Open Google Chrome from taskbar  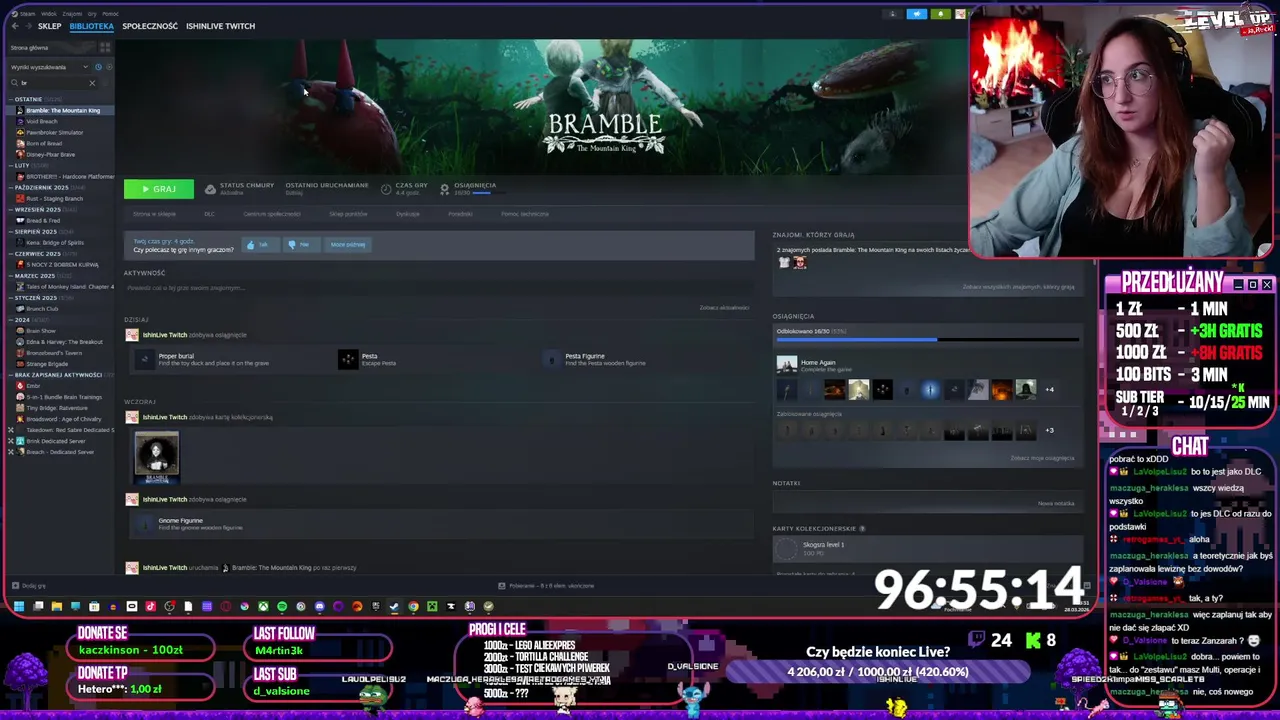[413, 606]
